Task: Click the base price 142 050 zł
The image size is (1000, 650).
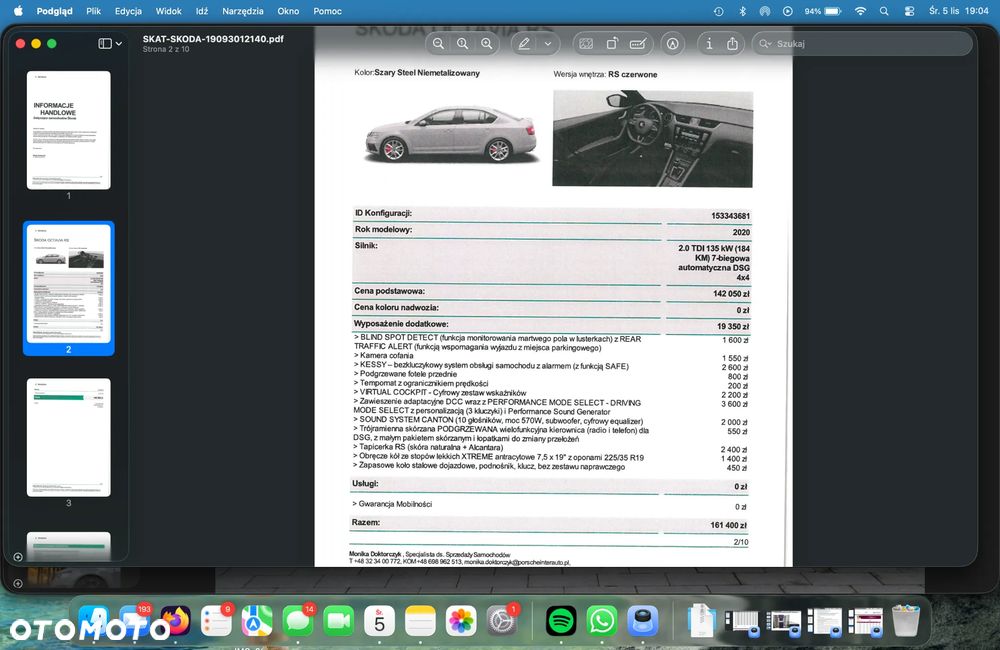Action: pos(732,293)
